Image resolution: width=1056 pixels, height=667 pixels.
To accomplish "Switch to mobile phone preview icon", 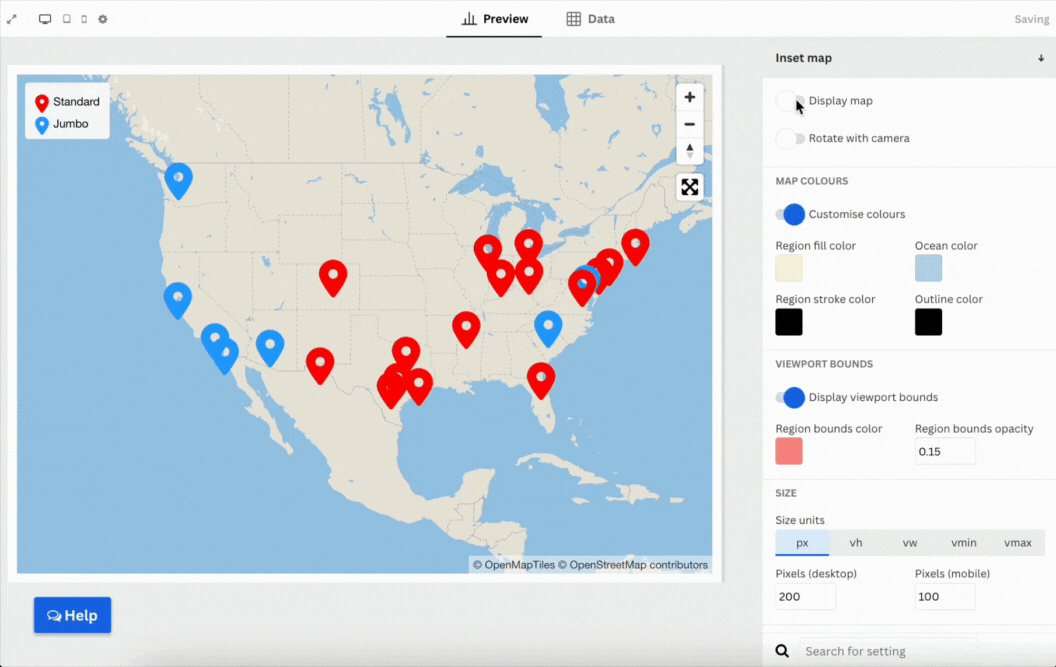I will pyautogui.click(x=84, y=19).
